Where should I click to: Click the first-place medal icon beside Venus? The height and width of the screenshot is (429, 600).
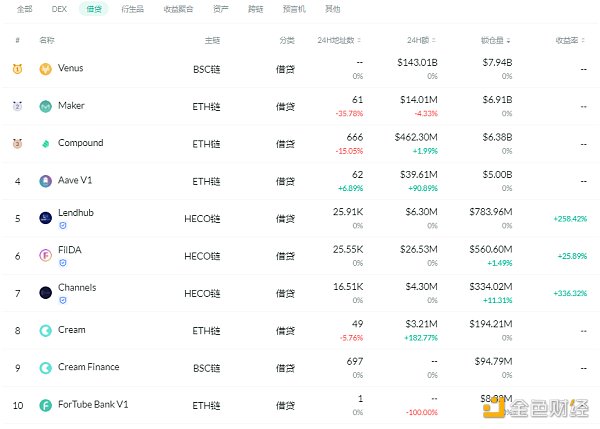(17, 69)
